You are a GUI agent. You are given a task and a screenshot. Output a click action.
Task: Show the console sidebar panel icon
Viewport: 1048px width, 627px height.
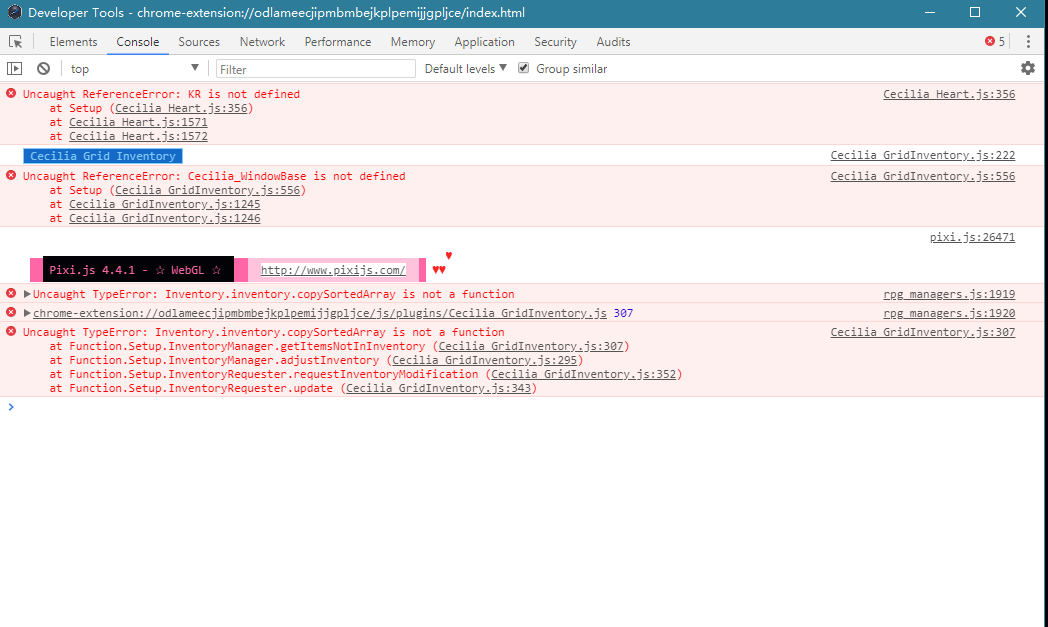[x=15, y=68]
